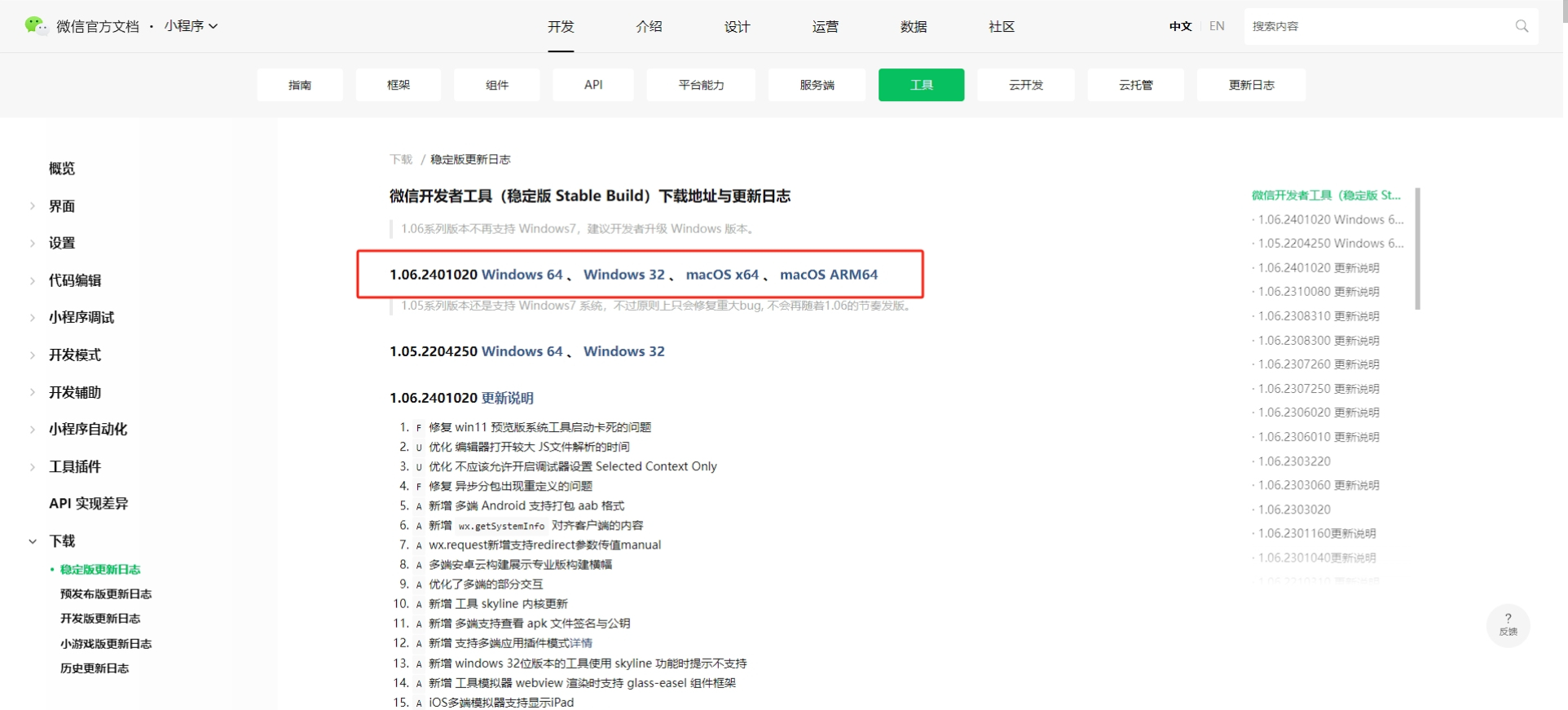Click the right outline panel scrollbar
Image resolution: width=1568 pixels, height=710 pixels.
1418,249
